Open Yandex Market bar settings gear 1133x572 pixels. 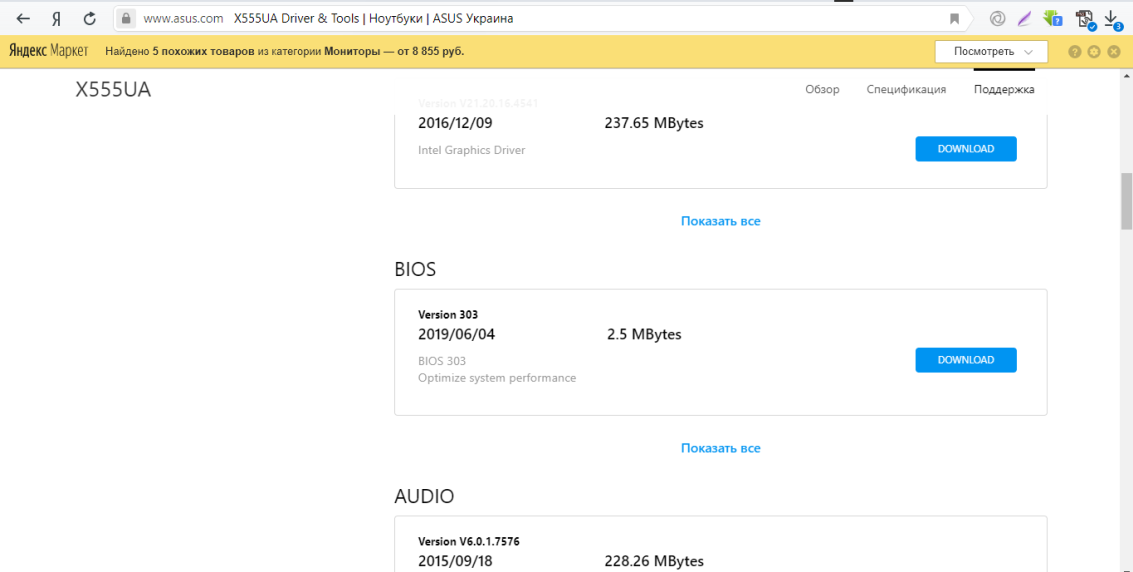(1094, 52)
